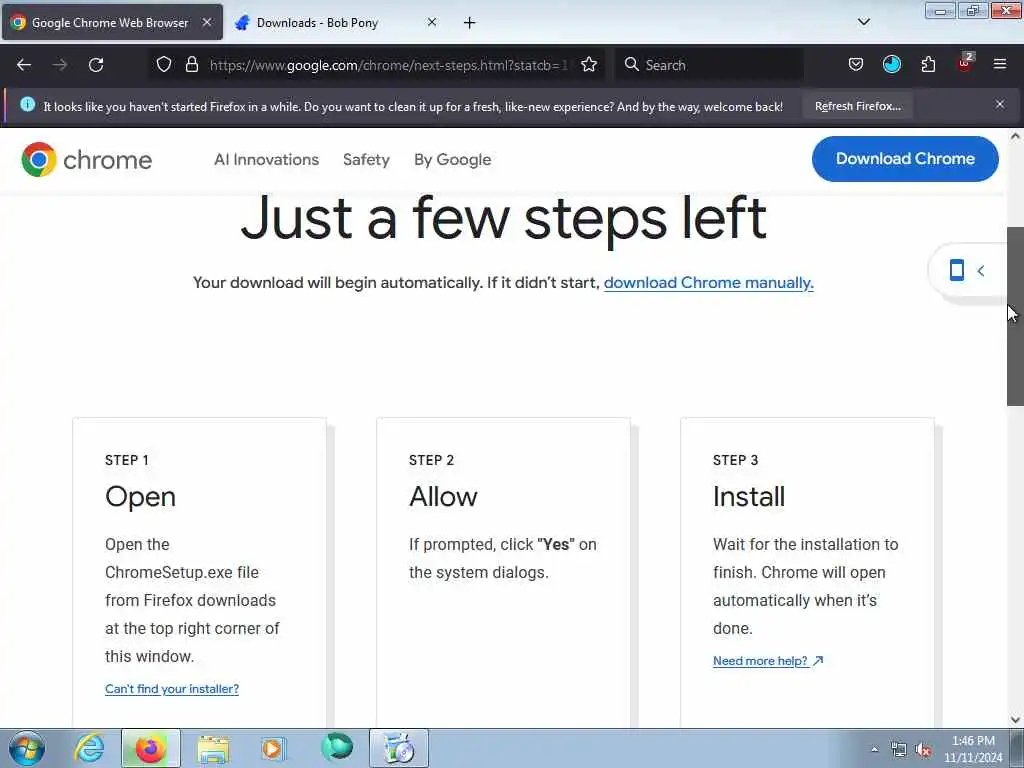Bookmark this page with the star icon
The height and width of the screenshot is (768, 1024).
589,65
